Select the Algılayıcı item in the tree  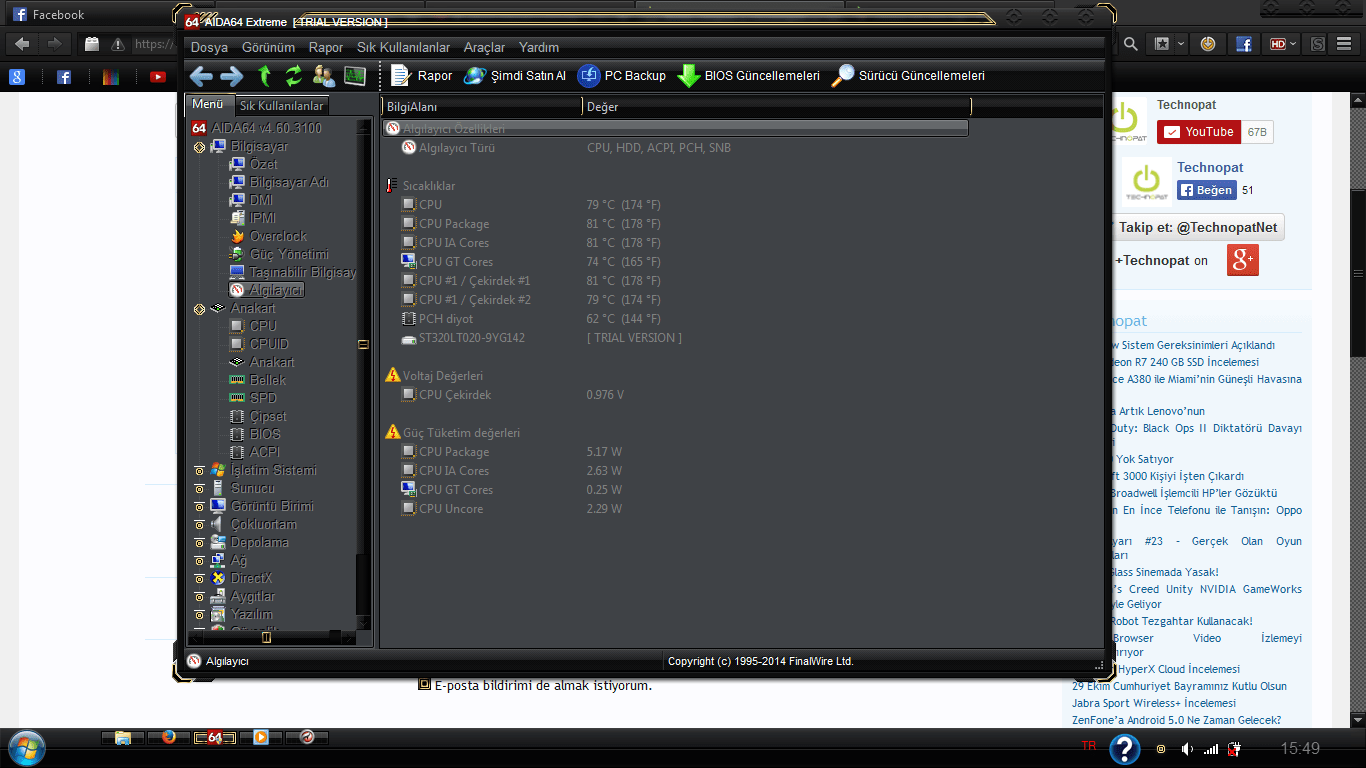pos(277,290)
